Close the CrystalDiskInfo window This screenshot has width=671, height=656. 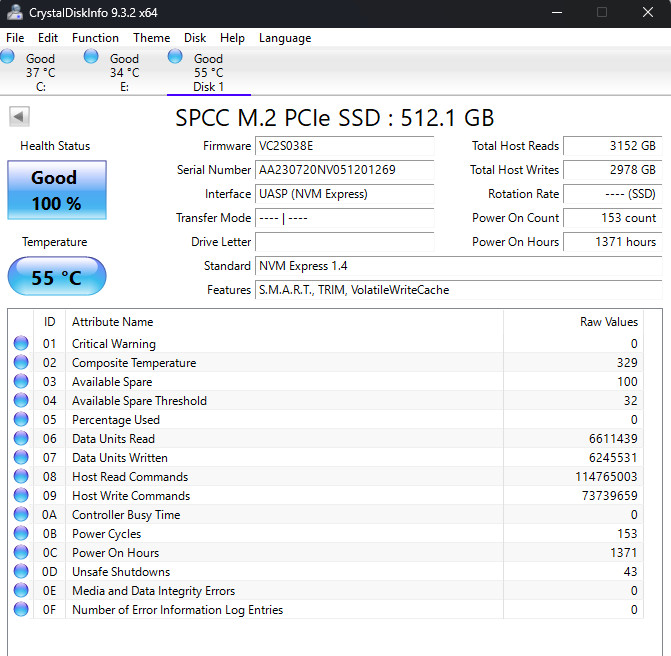click(647, 12)
